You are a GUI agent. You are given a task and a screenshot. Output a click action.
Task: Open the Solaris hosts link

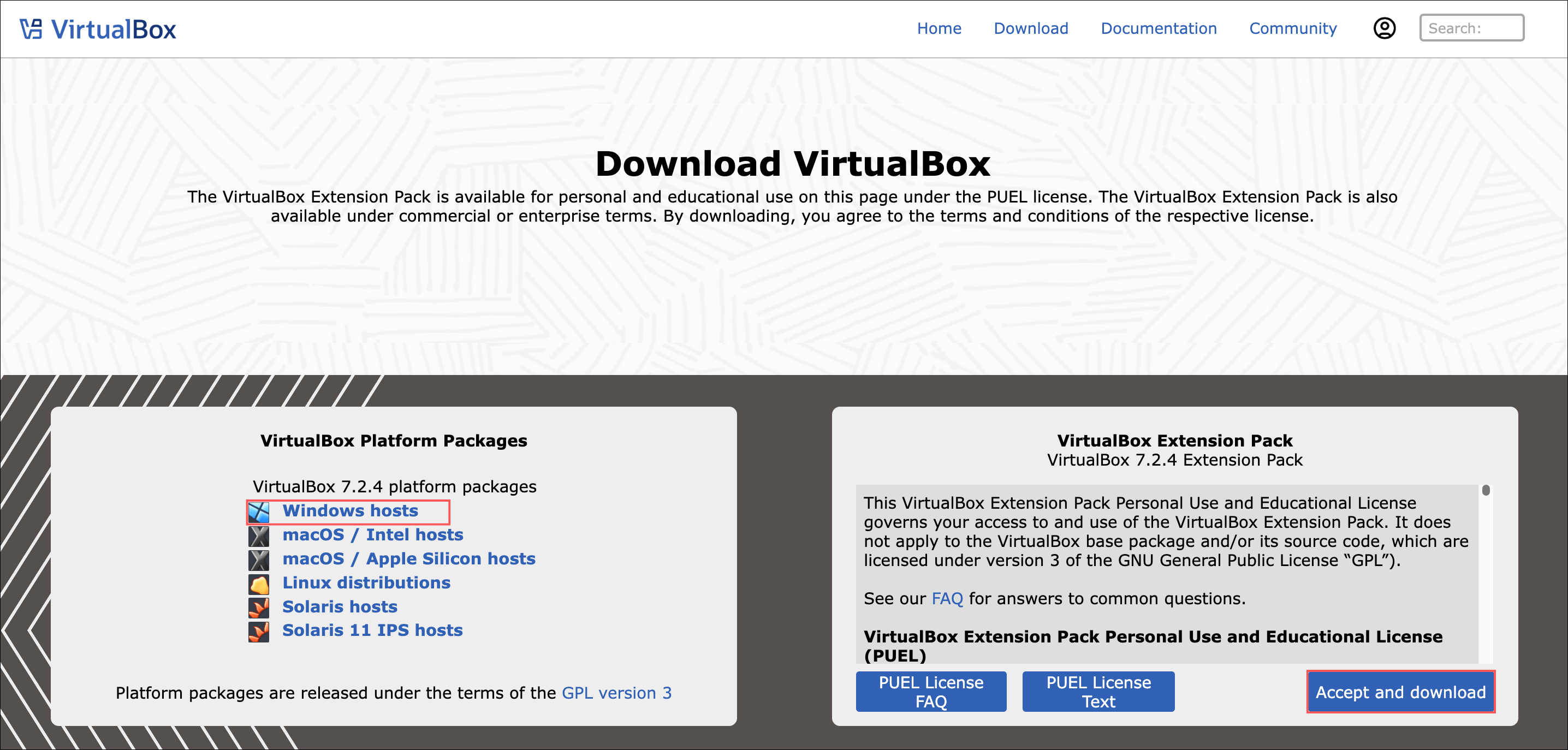(x=340, y=606)
